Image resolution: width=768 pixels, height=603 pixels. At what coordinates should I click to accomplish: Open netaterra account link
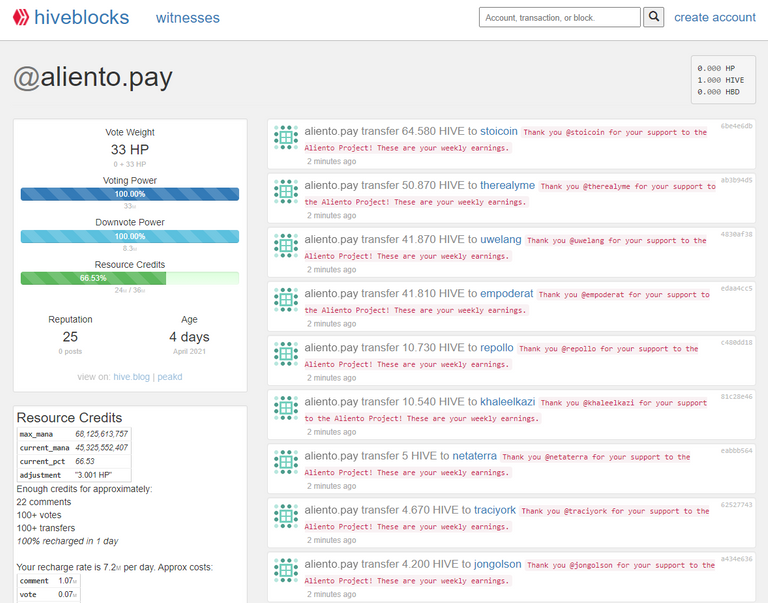pos(474,456)
